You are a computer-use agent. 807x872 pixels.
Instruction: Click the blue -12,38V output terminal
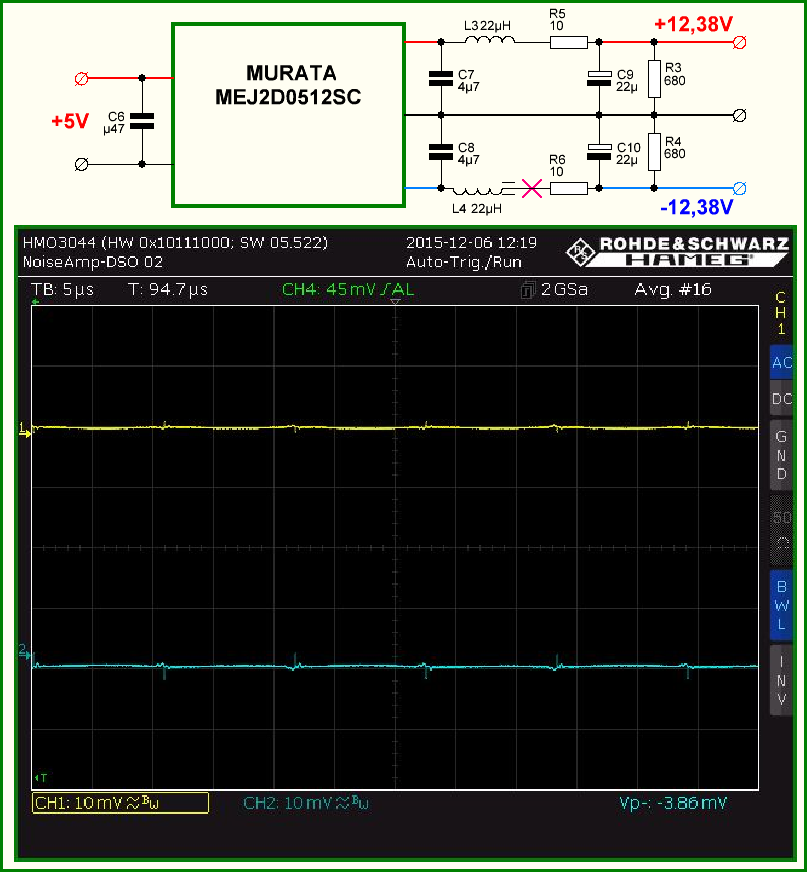click(x=740, y=189)
